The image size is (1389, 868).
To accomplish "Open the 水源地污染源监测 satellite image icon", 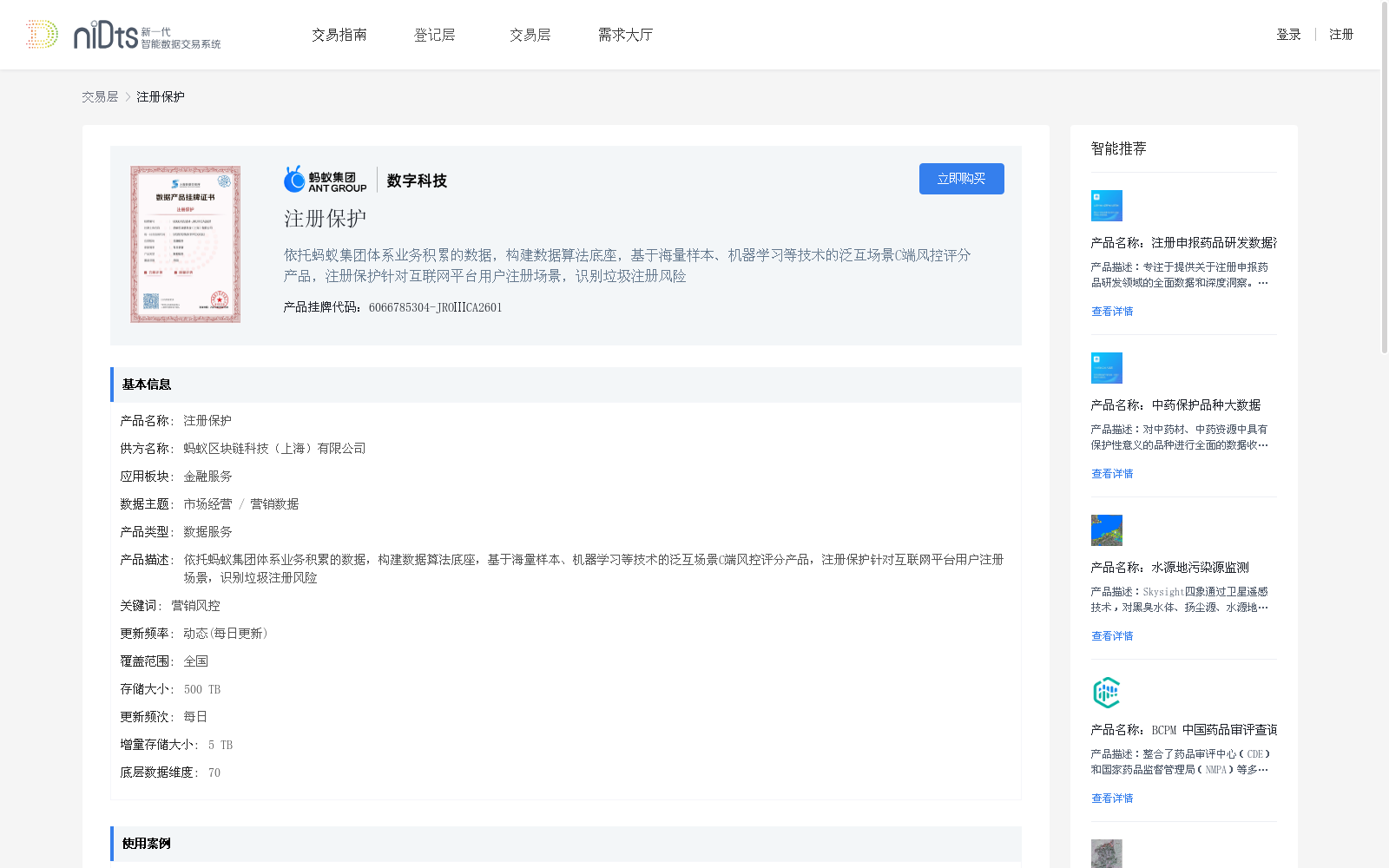I will 1107,530.
